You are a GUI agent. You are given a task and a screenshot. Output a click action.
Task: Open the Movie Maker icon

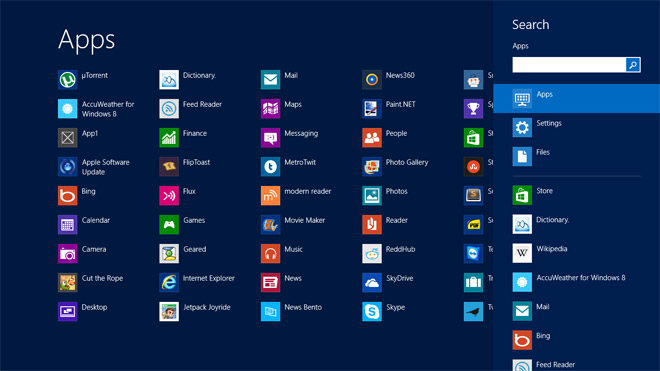tap(270, 224)
